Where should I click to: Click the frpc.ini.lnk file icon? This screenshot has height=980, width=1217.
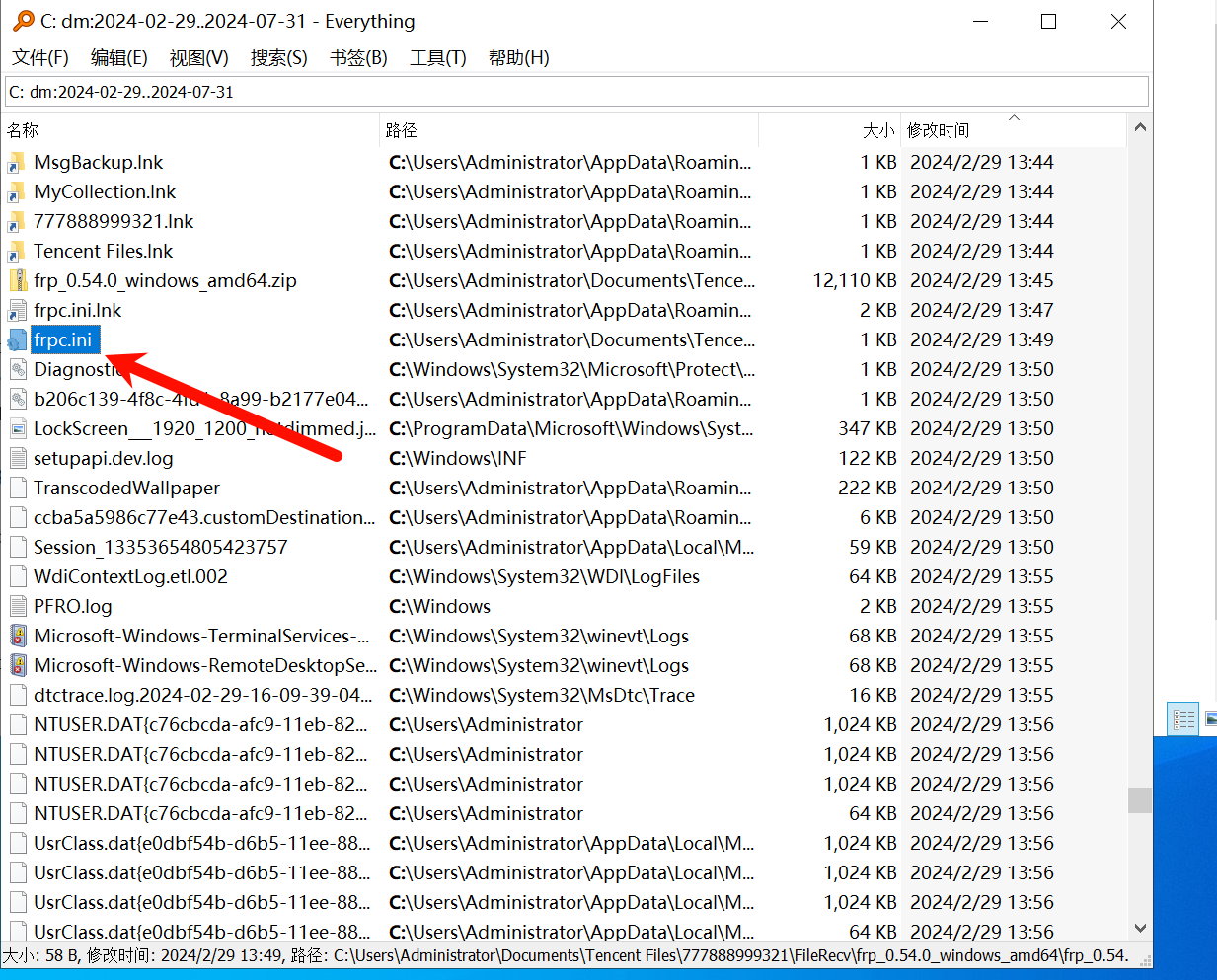click(17, 311)
